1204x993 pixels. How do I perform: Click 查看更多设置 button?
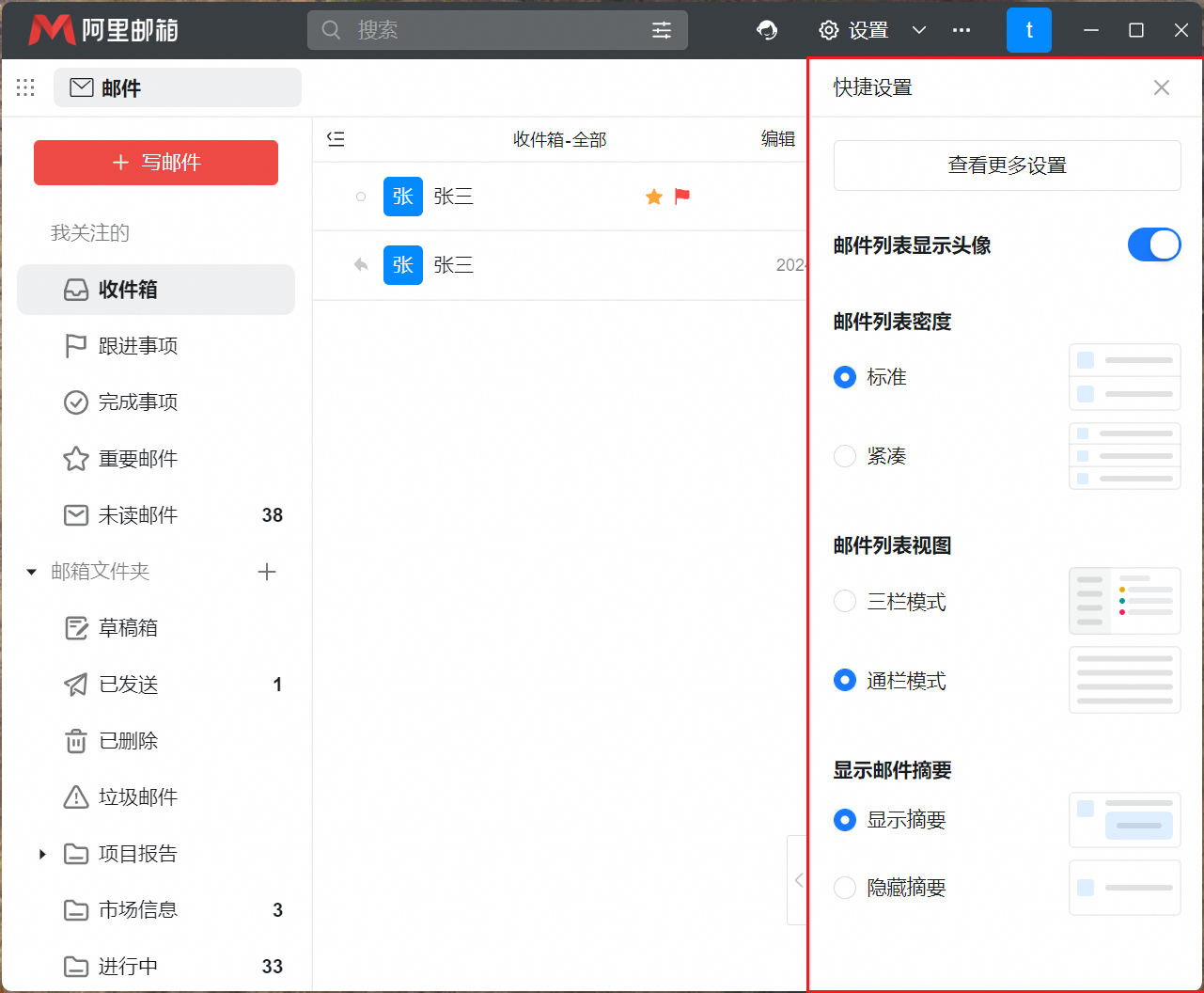coord(1008,165)
